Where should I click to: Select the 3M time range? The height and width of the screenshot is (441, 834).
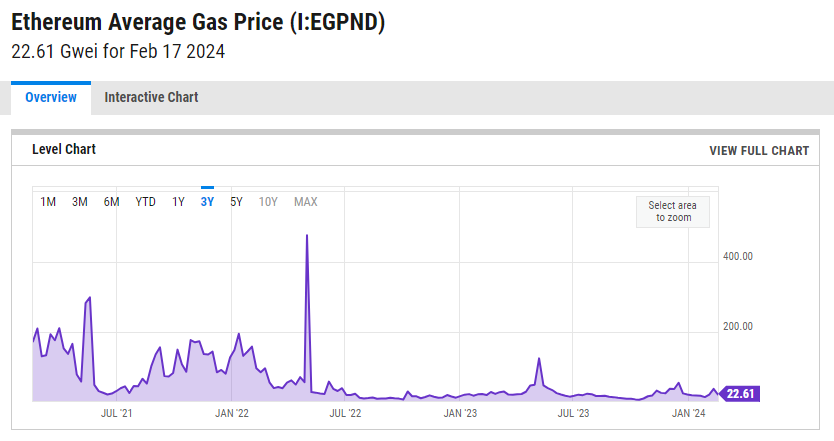(80, 202)
